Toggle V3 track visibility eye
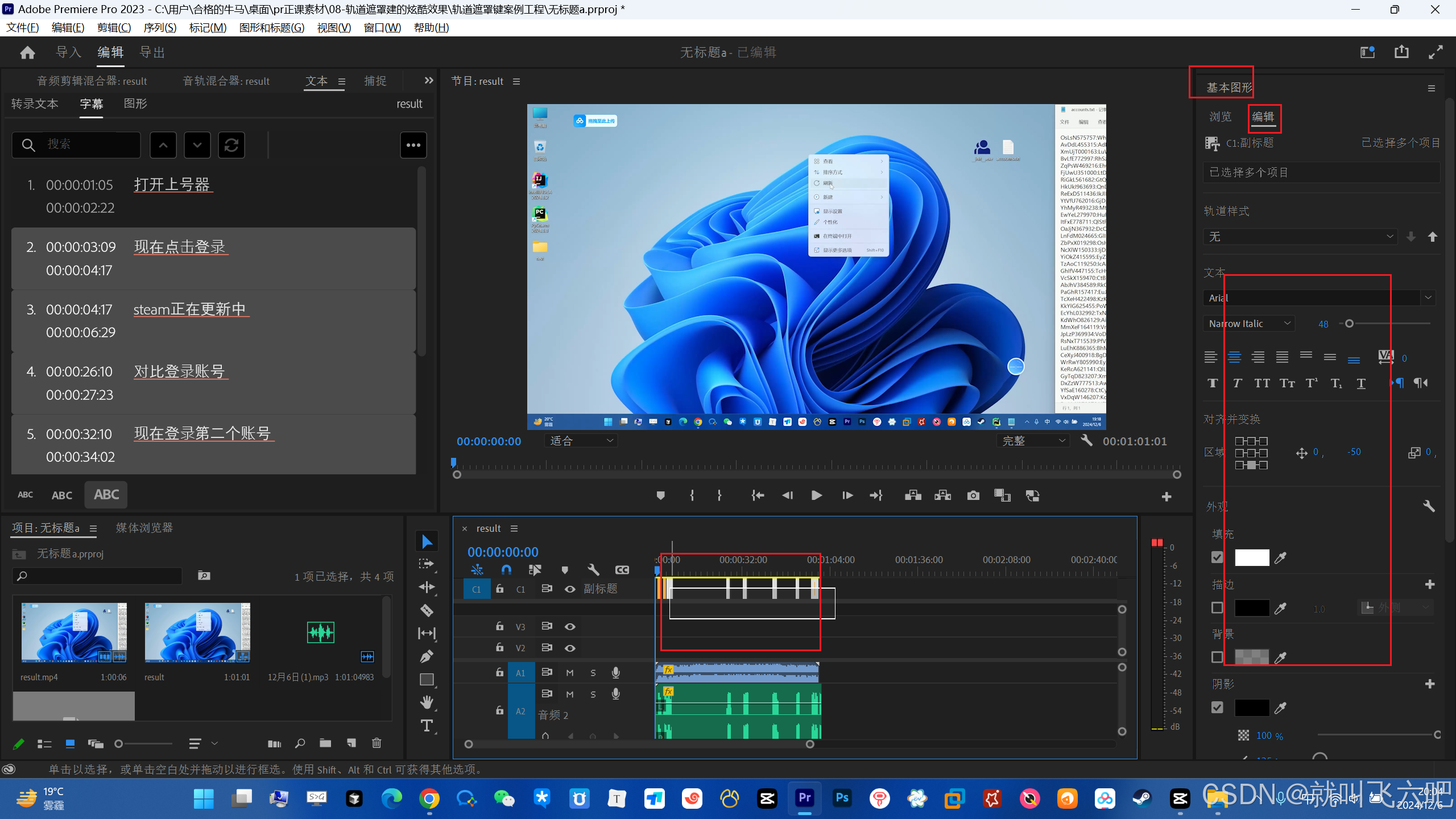This screenshot has height=819, width=1456. [570, 627]
